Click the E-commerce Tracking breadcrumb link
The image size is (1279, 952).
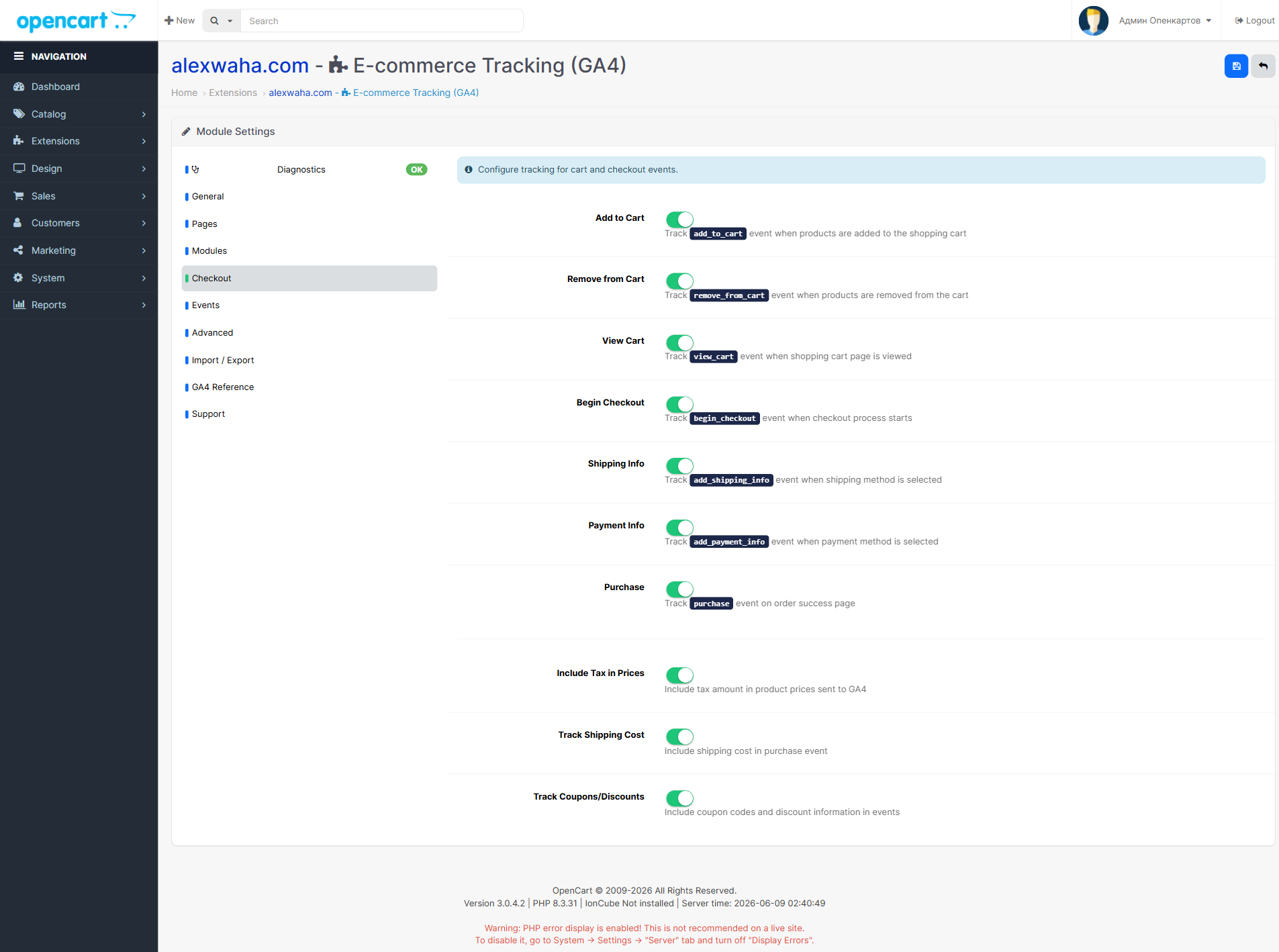[x=373, y=93]
